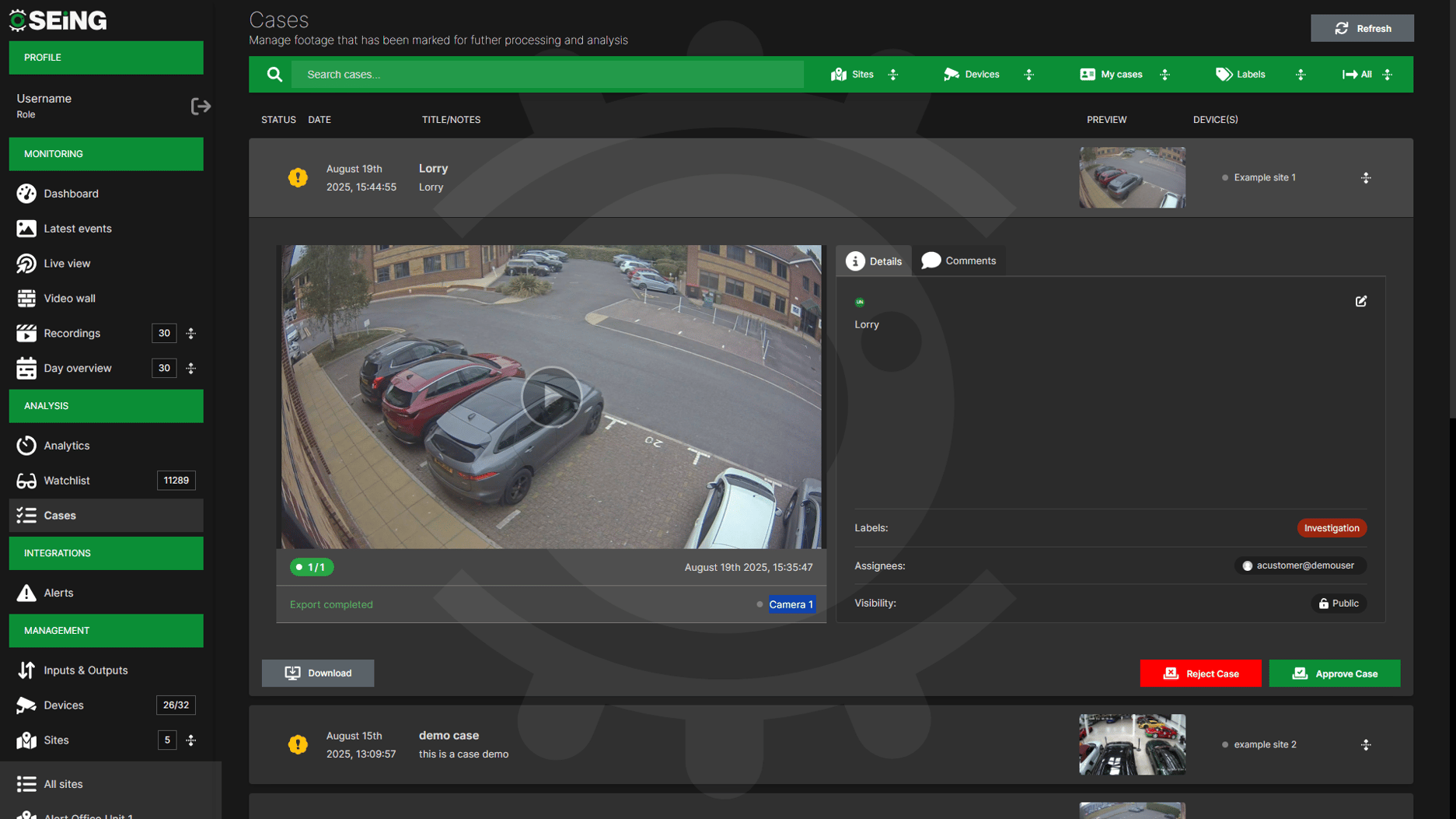Image resolution: width=1456 pixels, height=819 pixels.
Task: Open the Analytics panel icon
Action: click(x=26, y=446)
